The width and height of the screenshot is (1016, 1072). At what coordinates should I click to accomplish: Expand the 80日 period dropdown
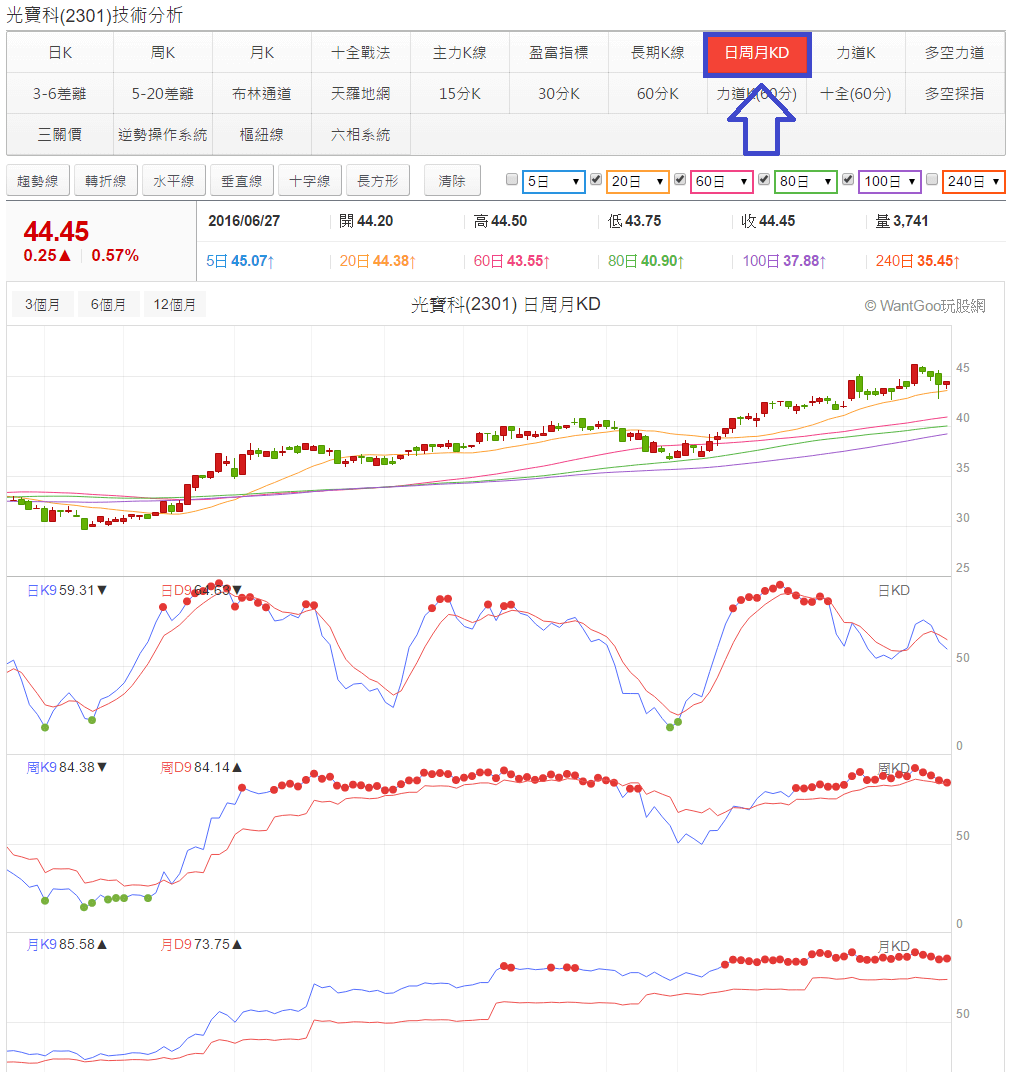[805, 181]
